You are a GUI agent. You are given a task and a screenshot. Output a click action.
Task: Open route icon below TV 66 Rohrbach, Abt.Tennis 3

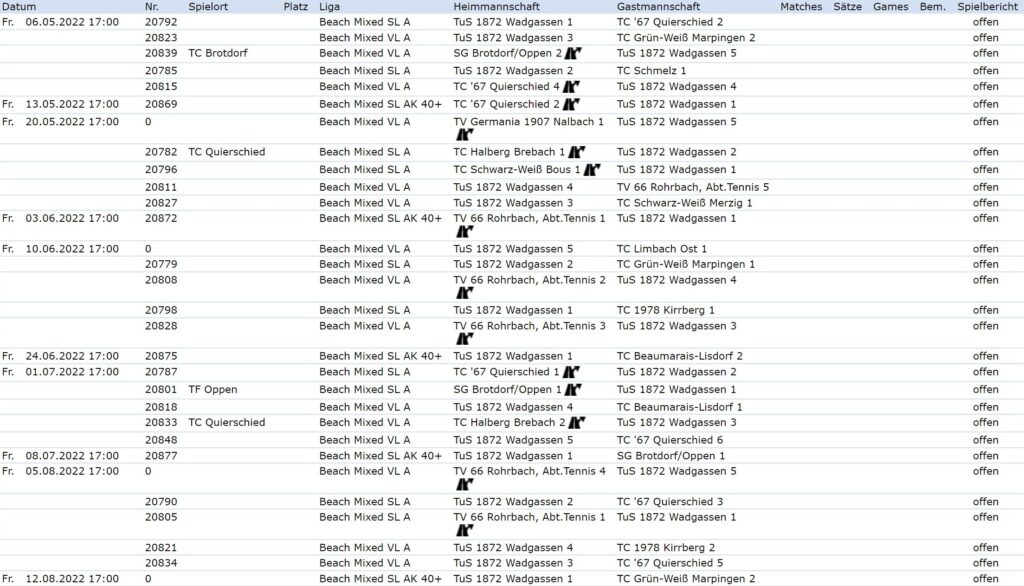pyautogui.click(x=464, y=339)
